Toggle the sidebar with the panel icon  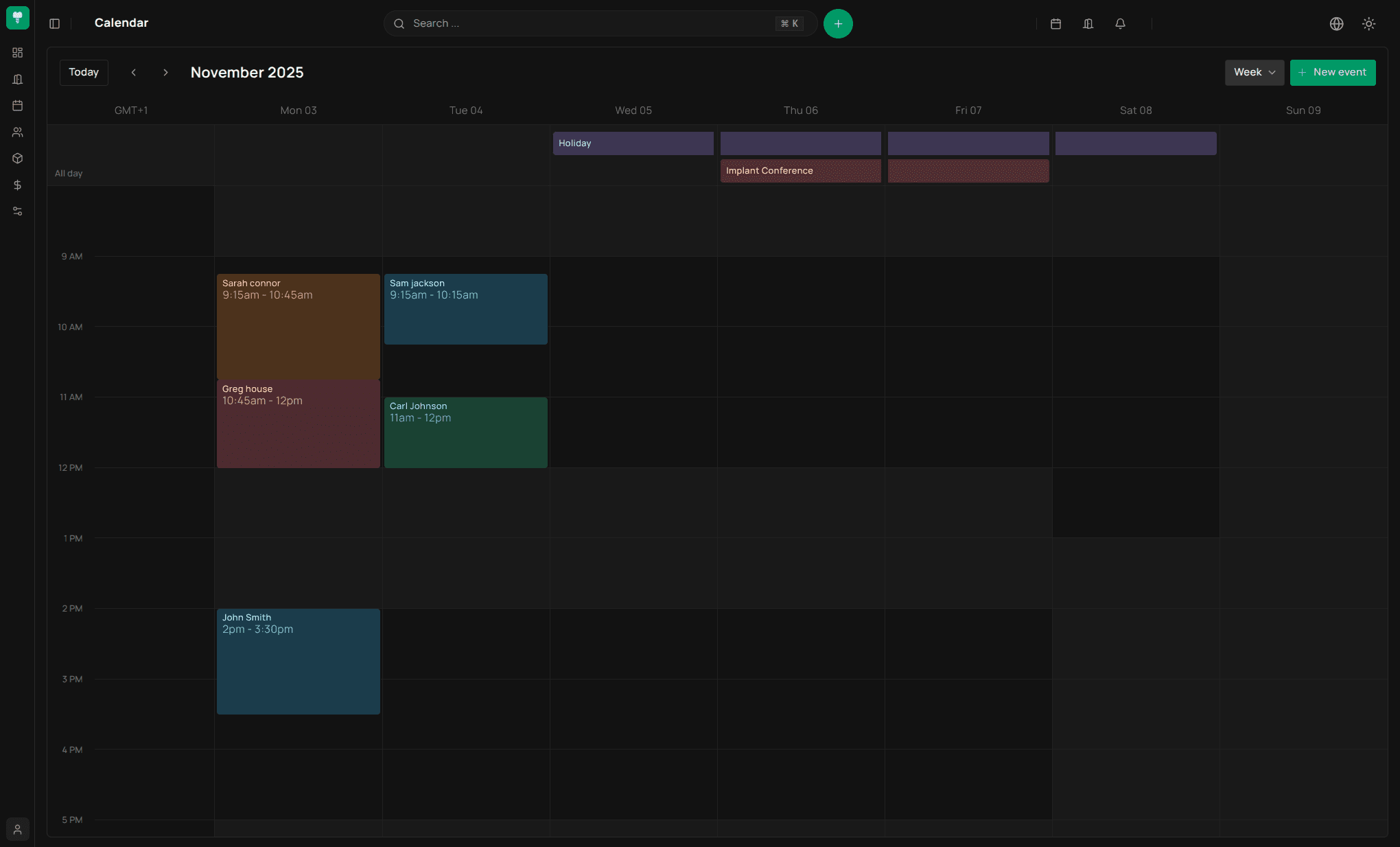[x=55, y=23]
